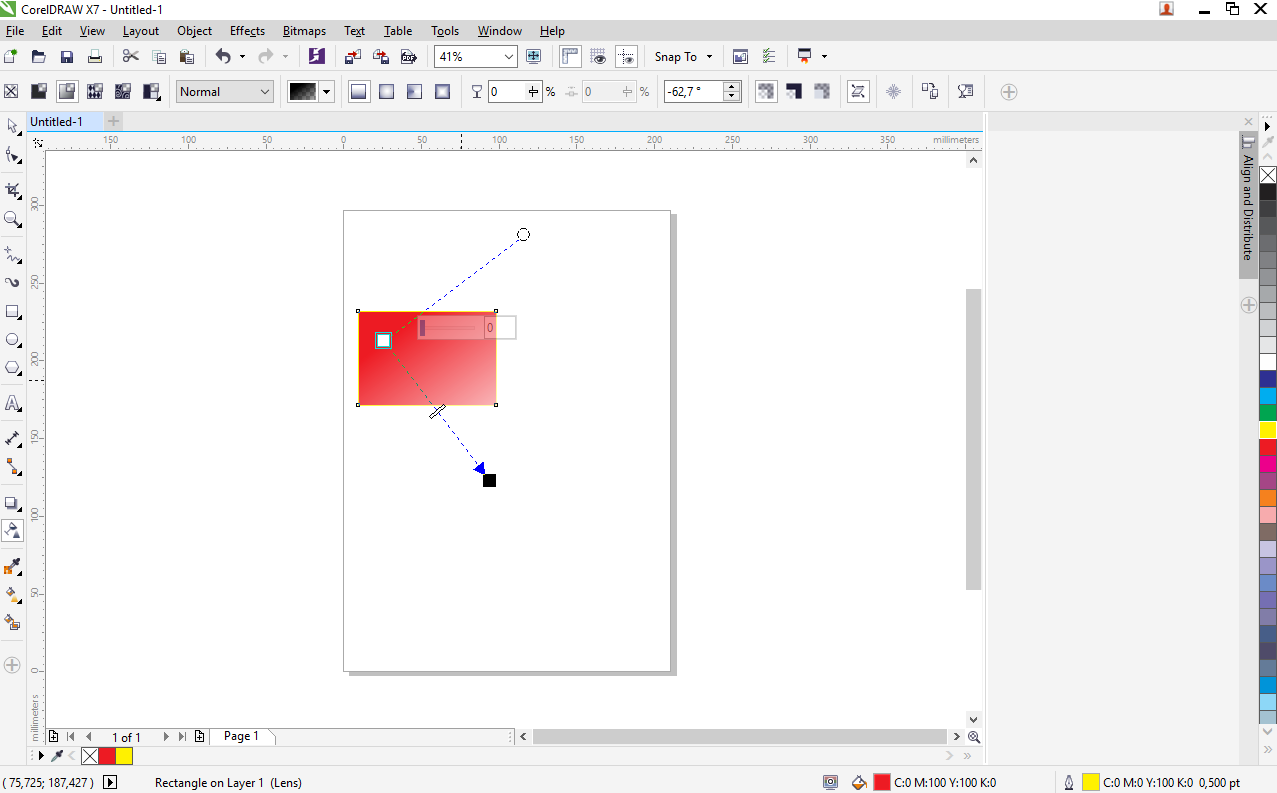Switch to Uniform transparency type
The height and width of the screenshot is (793, 1277).
[39, 92]
